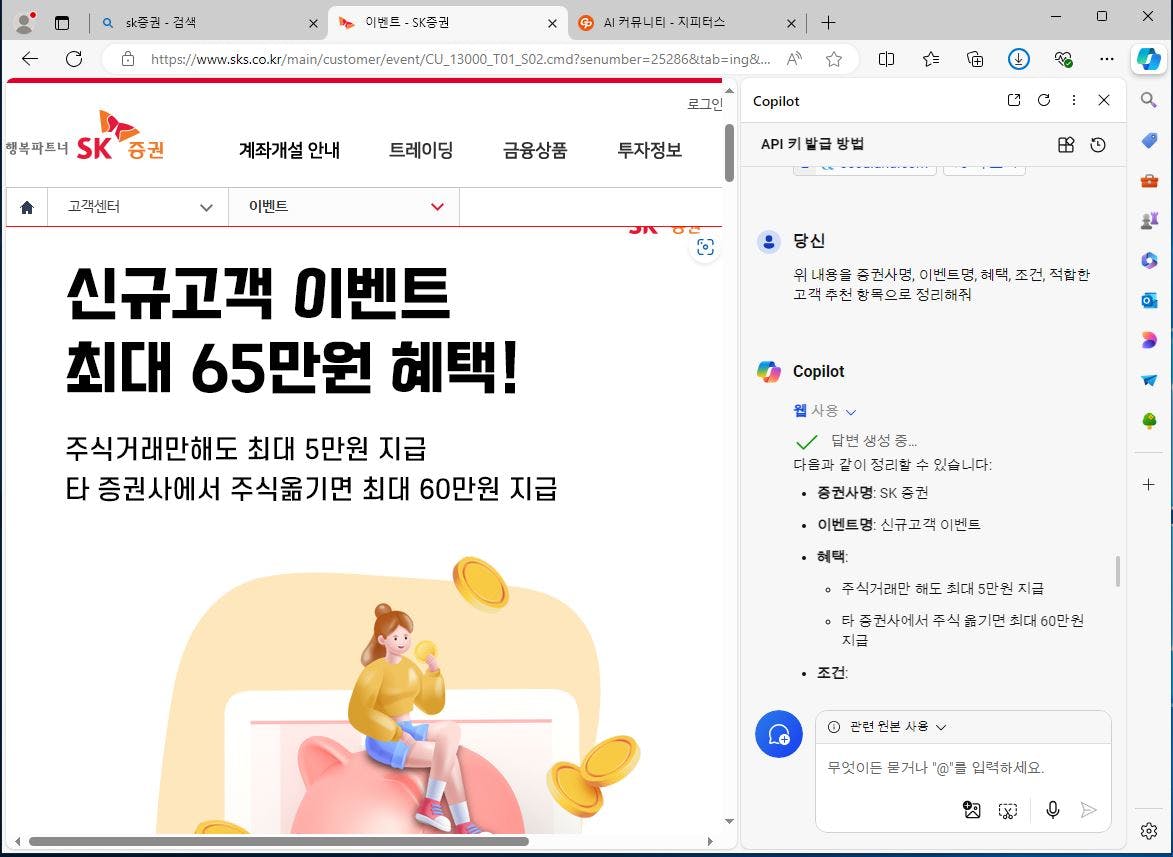Click the Copilot chat scrollbar thumb
Image resolution: width=1173 pixels, height=857 pixels.
[x=1118, y=571]
